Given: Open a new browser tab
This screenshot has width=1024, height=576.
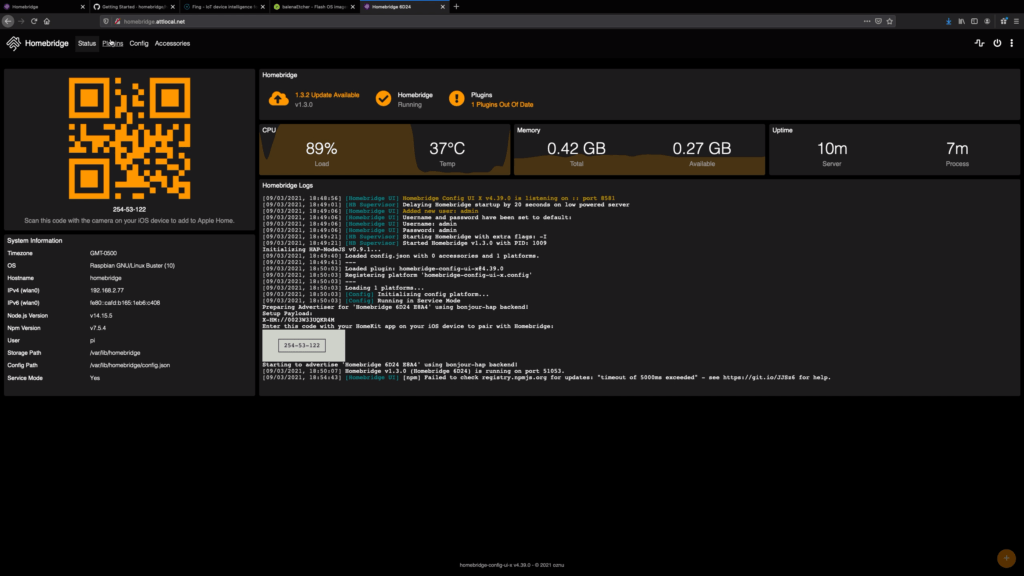Looking at the screenshot, I should click(456, 7).
